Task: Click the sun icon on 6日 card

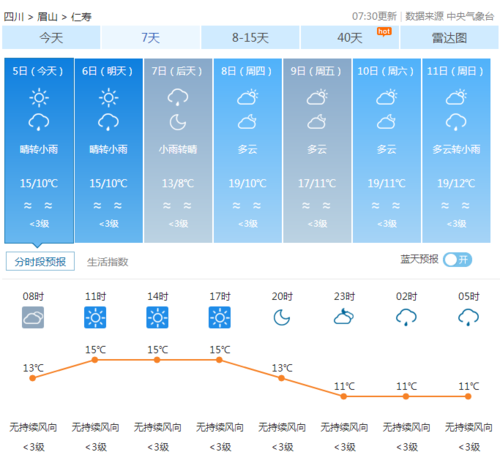Action: click(109, 98)
